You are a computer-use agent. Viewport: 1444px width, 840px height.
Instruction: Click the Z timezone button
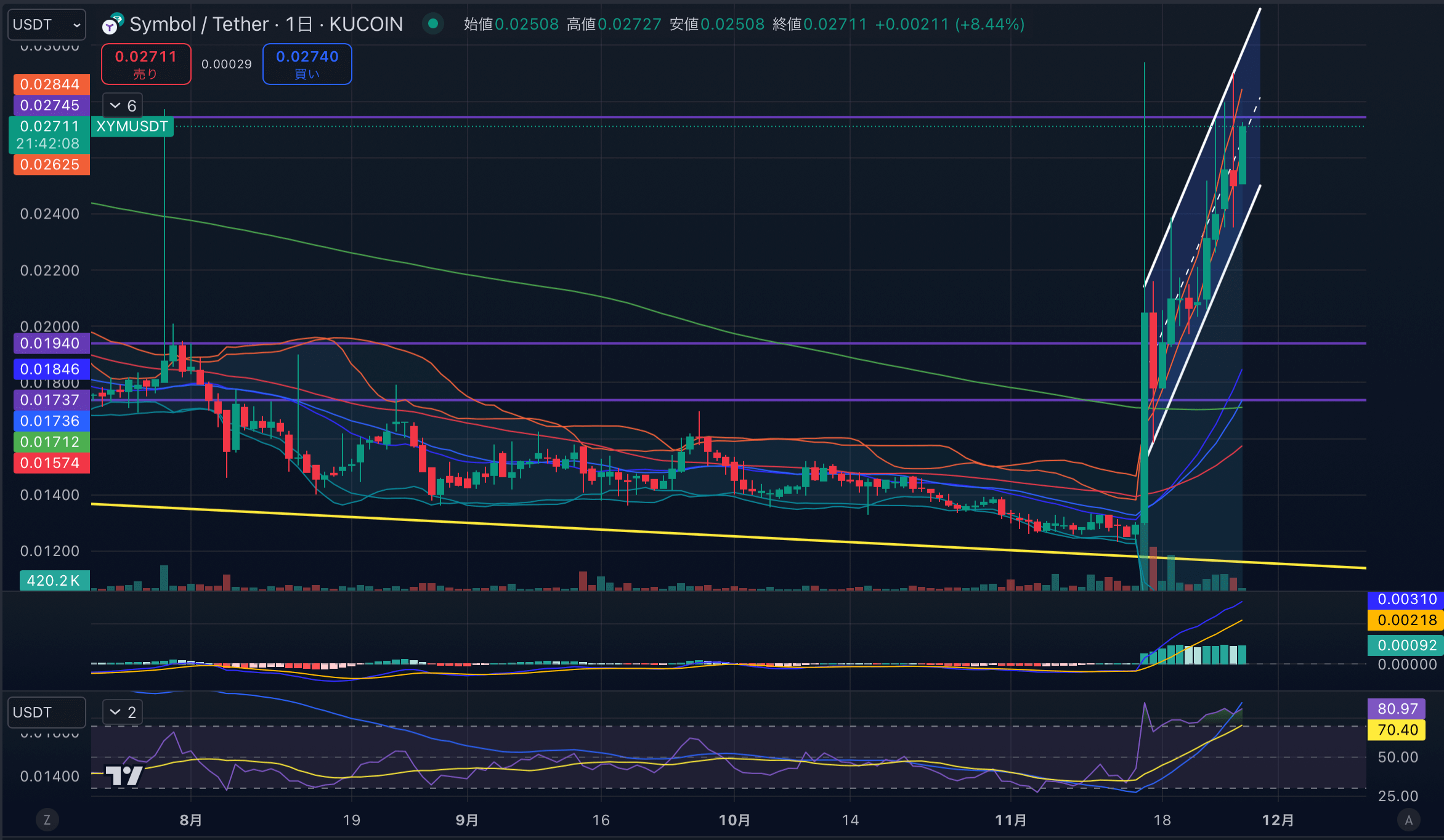pos(47,820)
